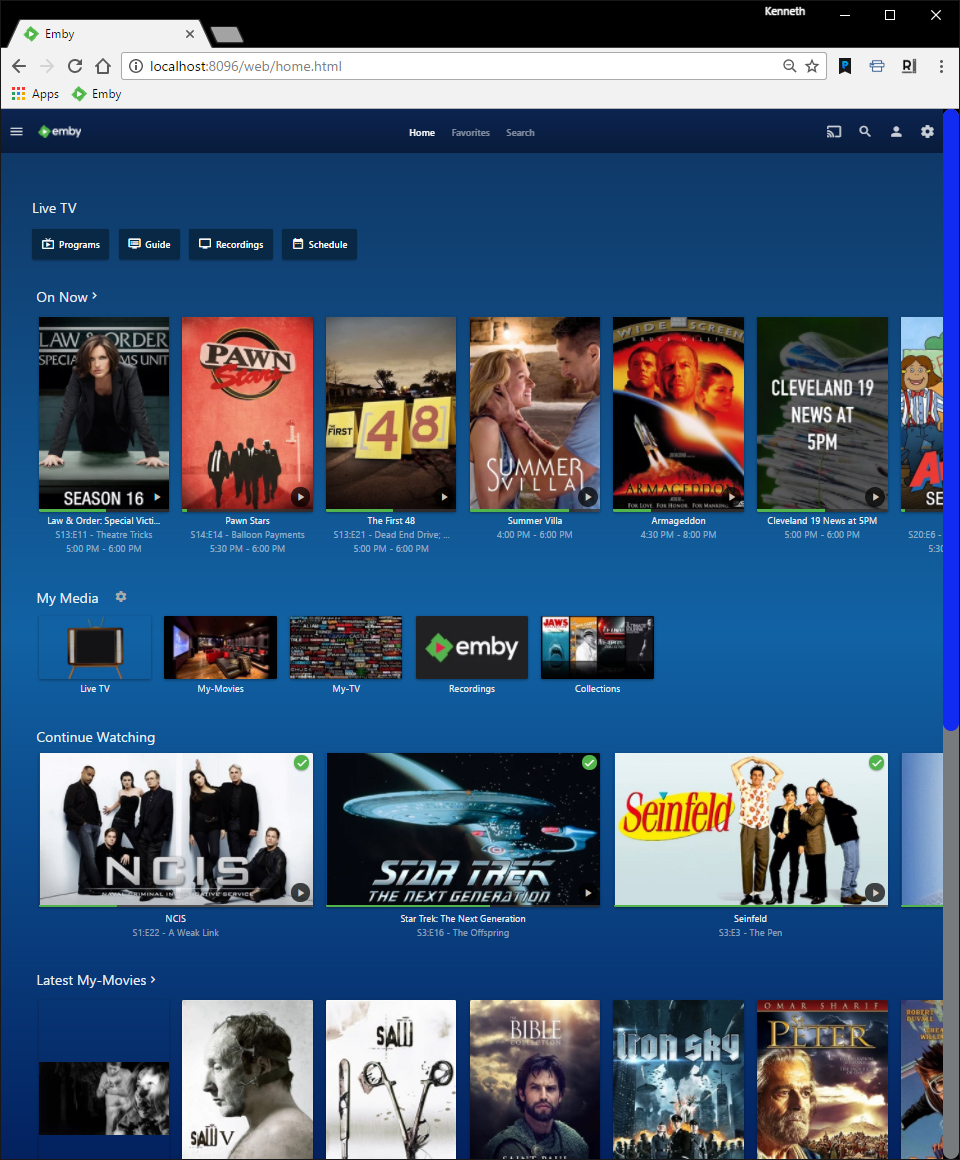
Task: Close the Emby browser tab
Action: pos(190,34)
